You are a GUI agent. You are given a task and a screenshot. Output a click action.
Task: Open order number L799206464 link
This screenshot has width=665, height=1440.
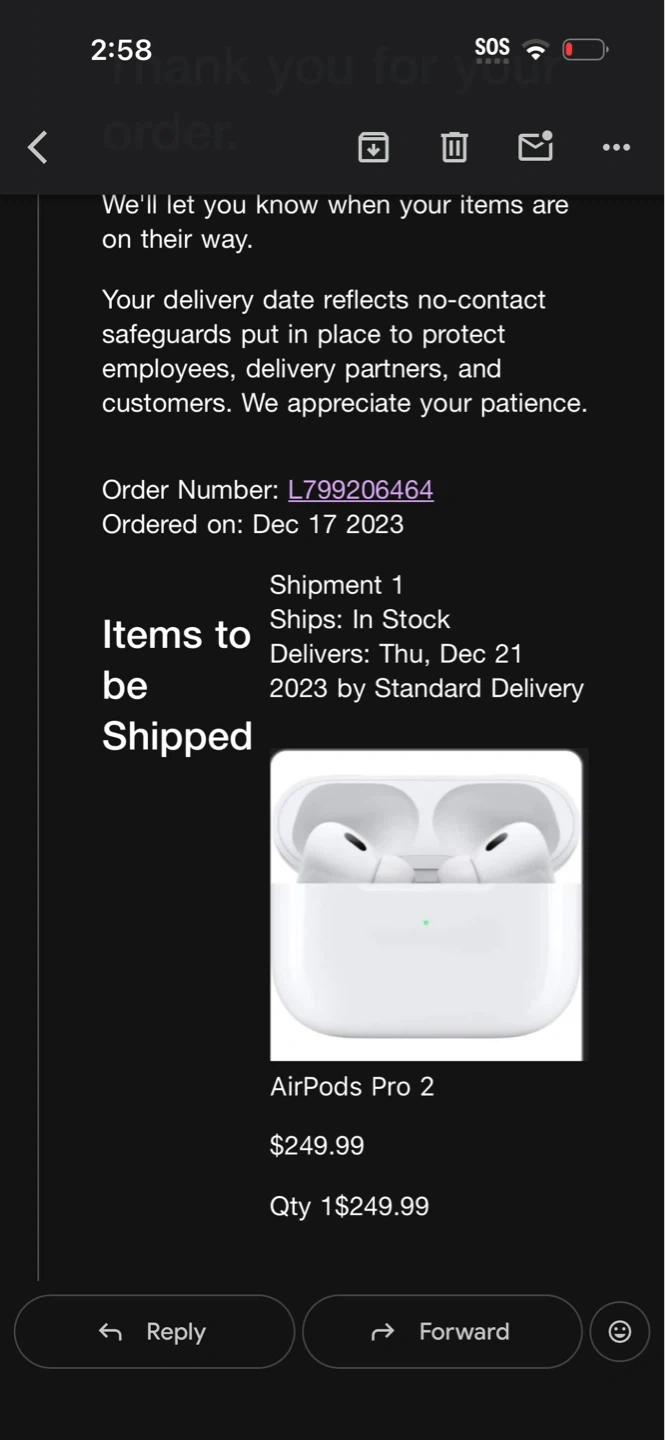[360, 490]
